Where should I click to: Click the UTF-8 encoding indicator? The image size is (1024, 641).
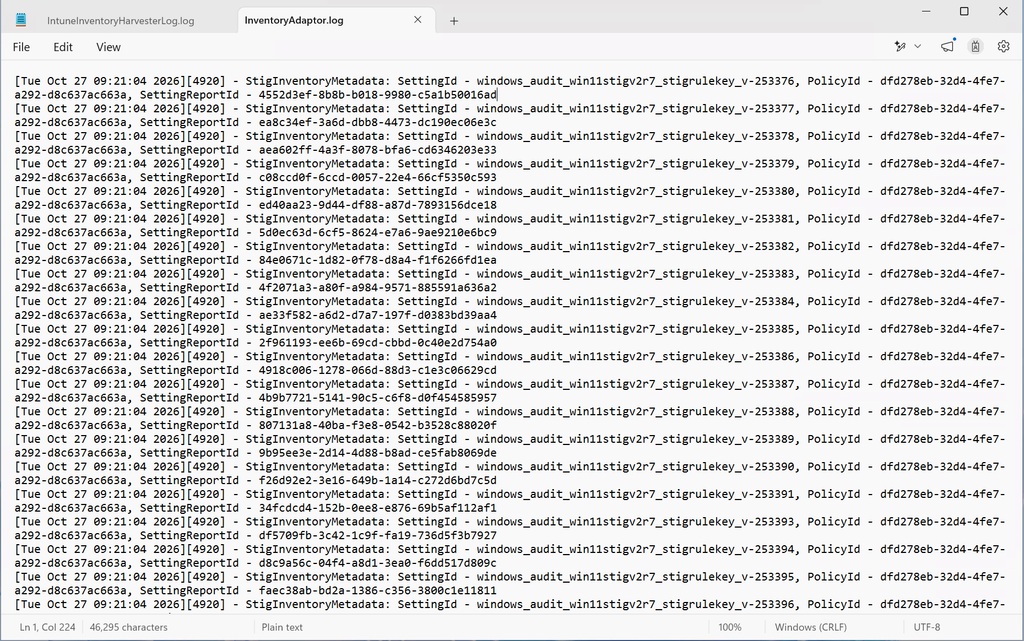pyautogui.click(x=927, y=627)
